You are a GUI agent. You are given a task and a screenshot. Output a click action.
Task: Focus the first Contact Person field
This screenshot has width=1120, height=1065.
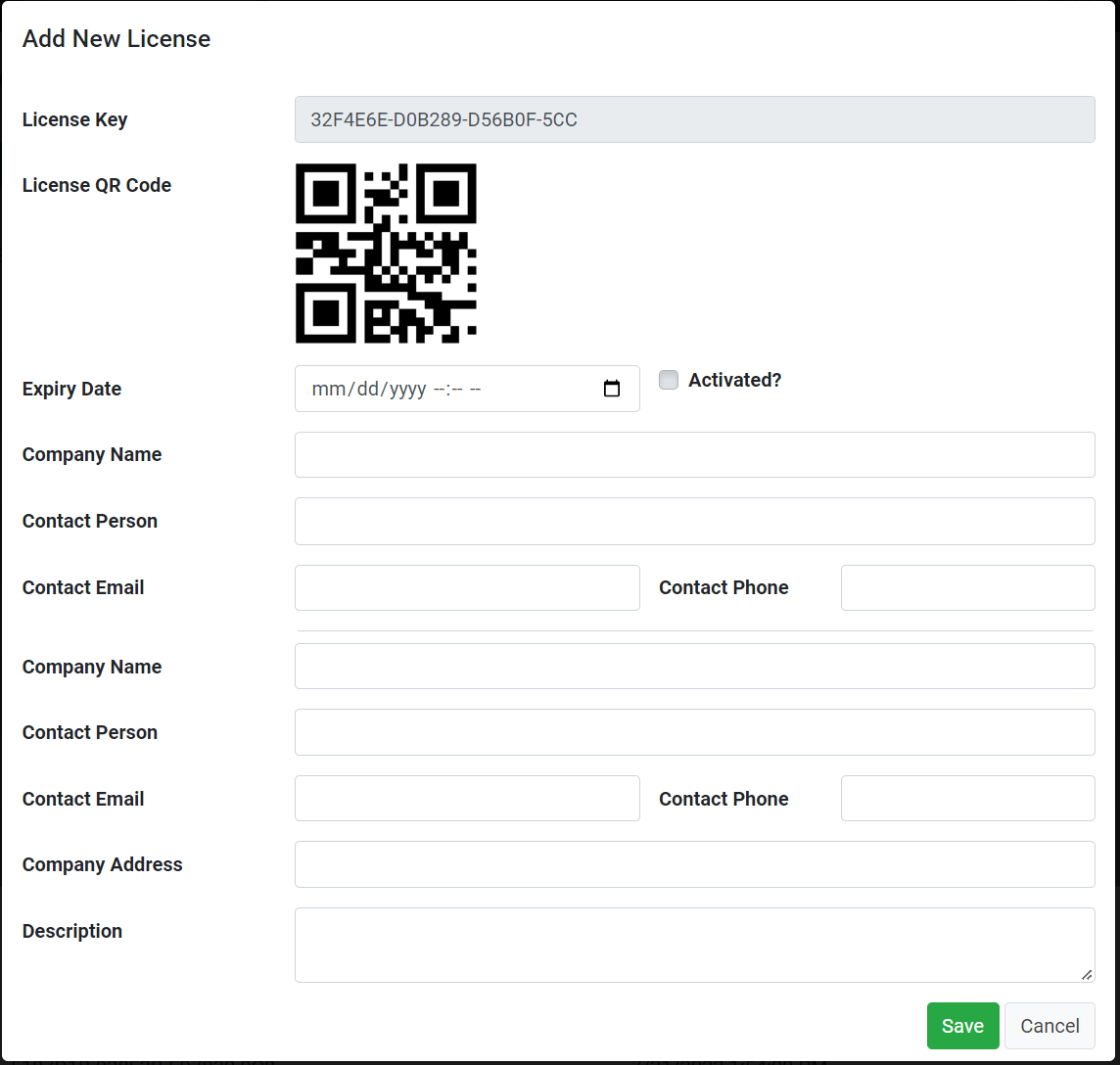click(x=694, y=522)
